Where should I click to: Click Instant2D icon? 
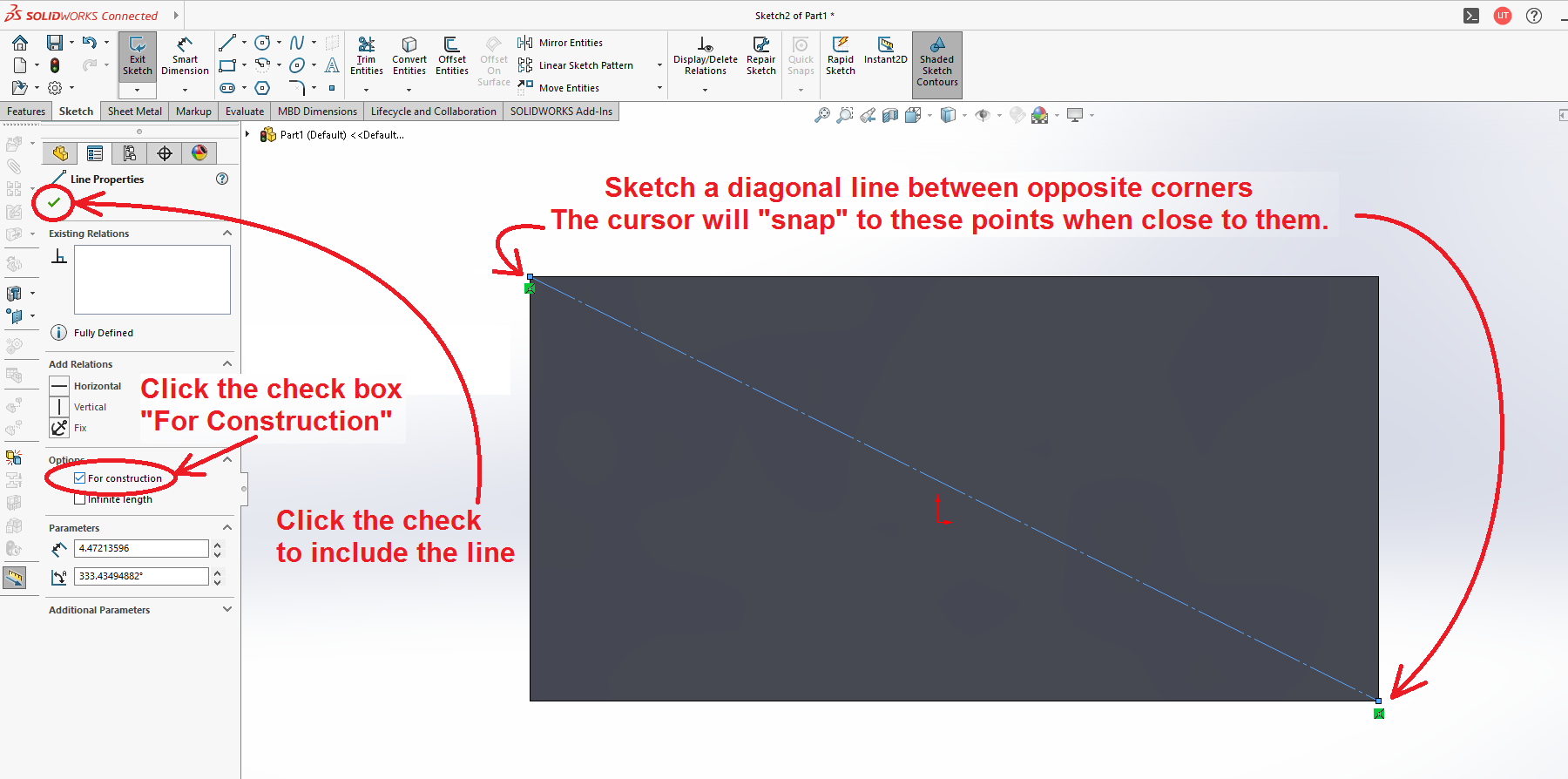885,51
